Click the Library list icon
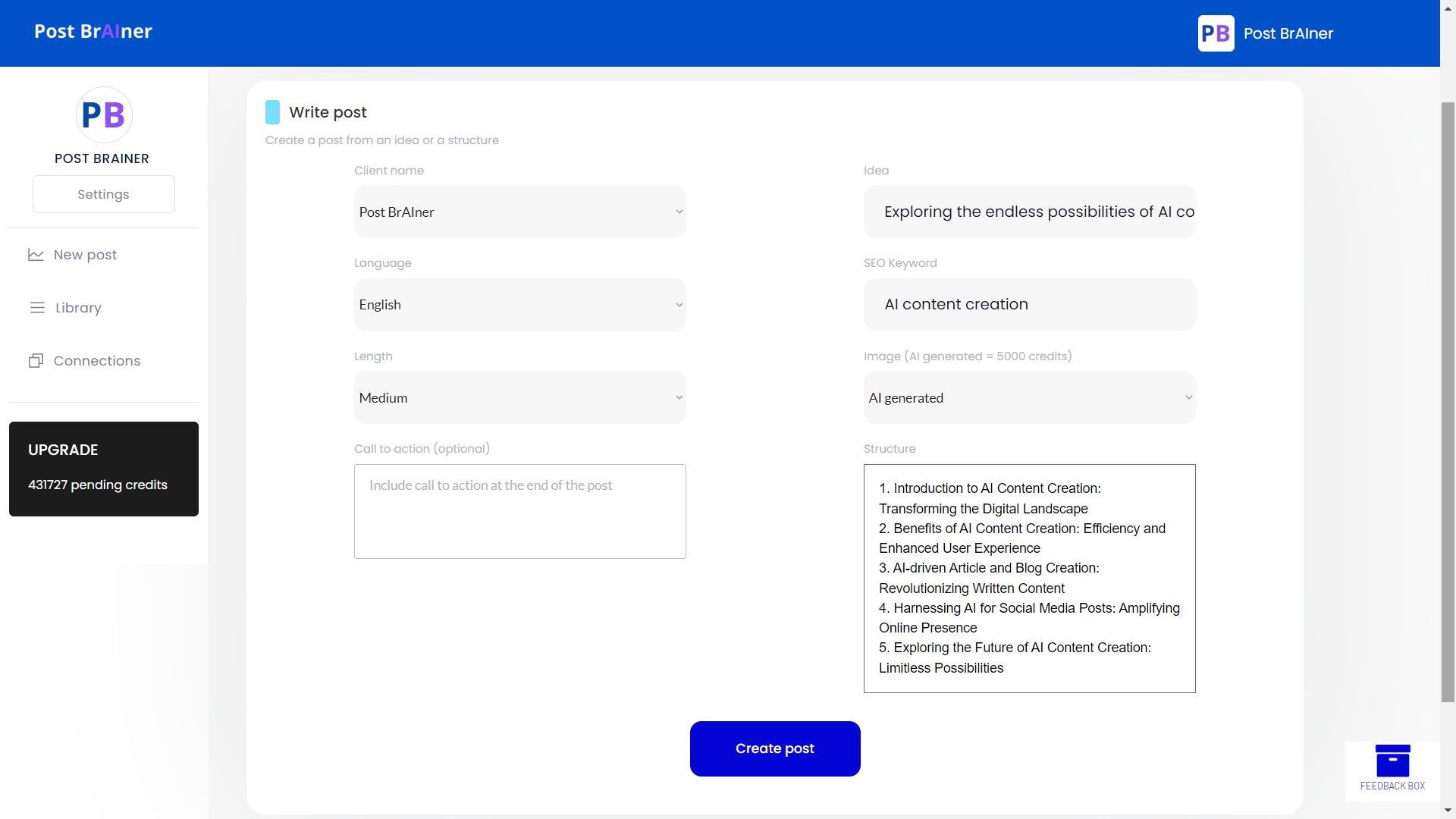1456x819 pixels. click(37, 308)
